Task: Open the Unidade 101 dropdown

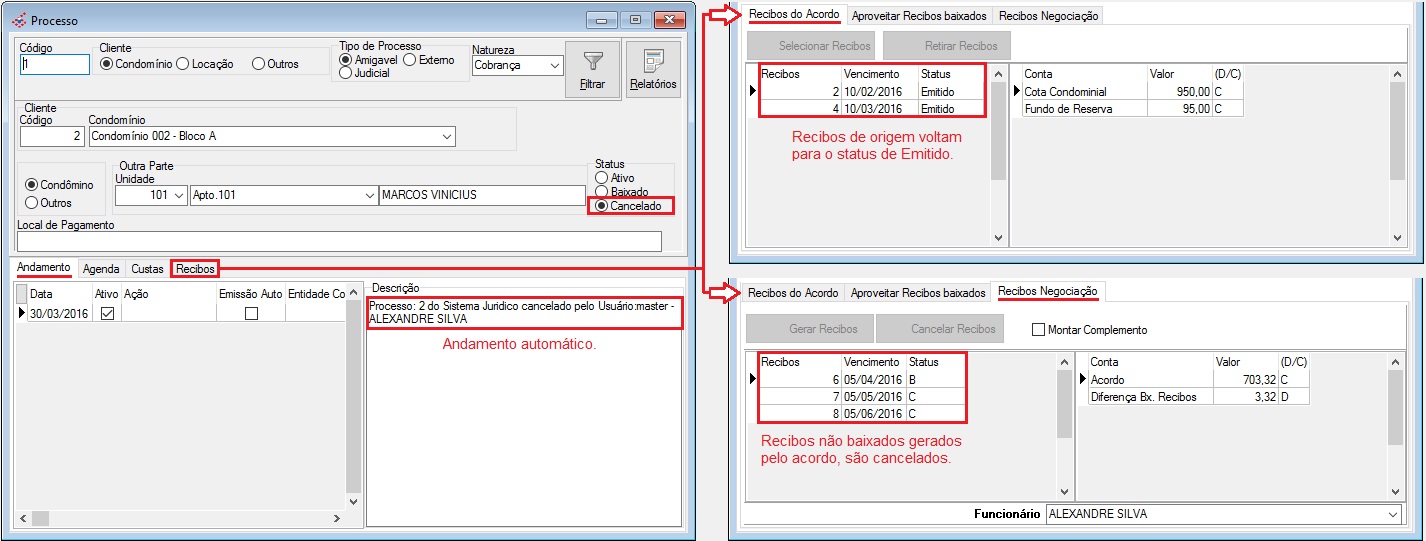Action: tap(179, 195)
